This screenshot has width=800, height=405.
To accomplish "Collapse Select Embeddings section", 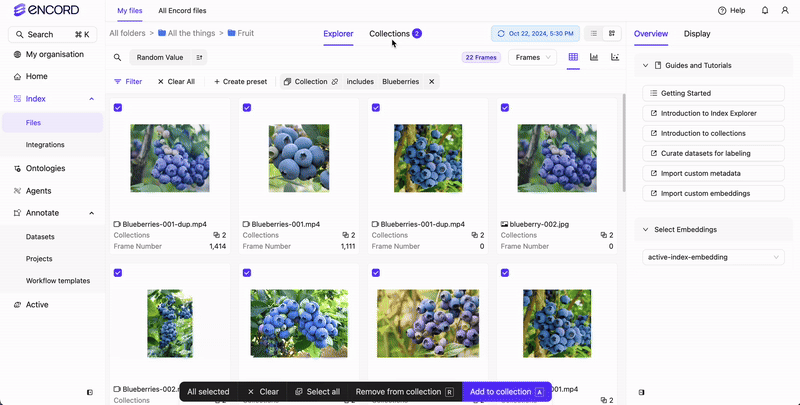I will (645, 230).
